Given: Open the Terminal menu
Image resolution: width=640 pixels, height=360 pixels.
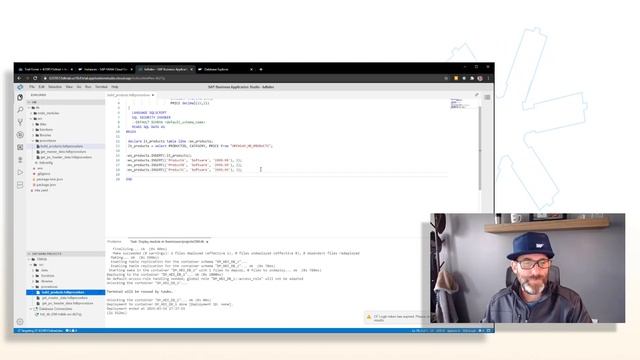Looking at the screenshot, I should [101, 87].
